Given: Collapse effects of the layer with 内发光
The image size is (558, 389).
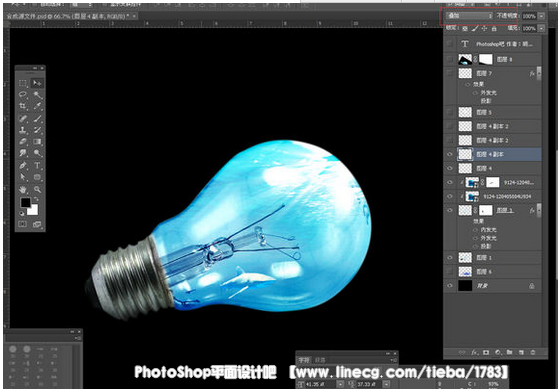Looking at the screenshot, I should click(539, 209).
